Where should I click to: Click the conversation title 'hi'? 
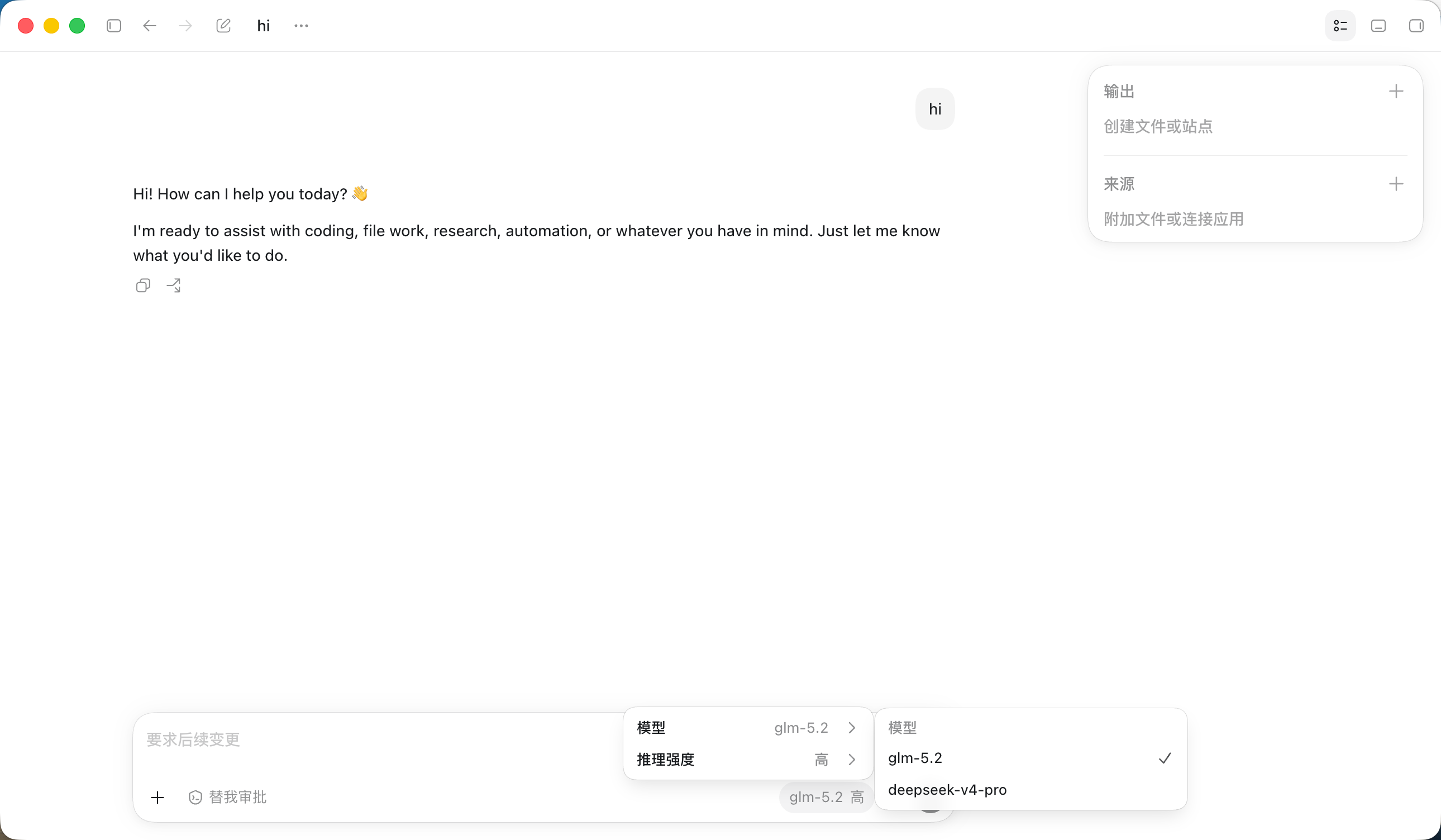click(263, 26)
